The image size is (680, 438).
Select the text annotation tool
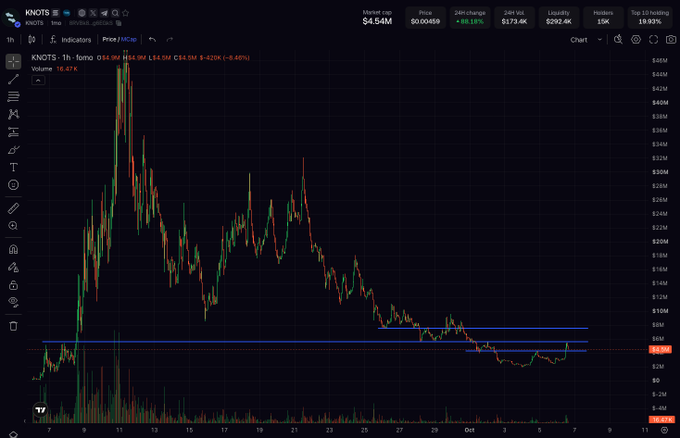click(13, 167)
